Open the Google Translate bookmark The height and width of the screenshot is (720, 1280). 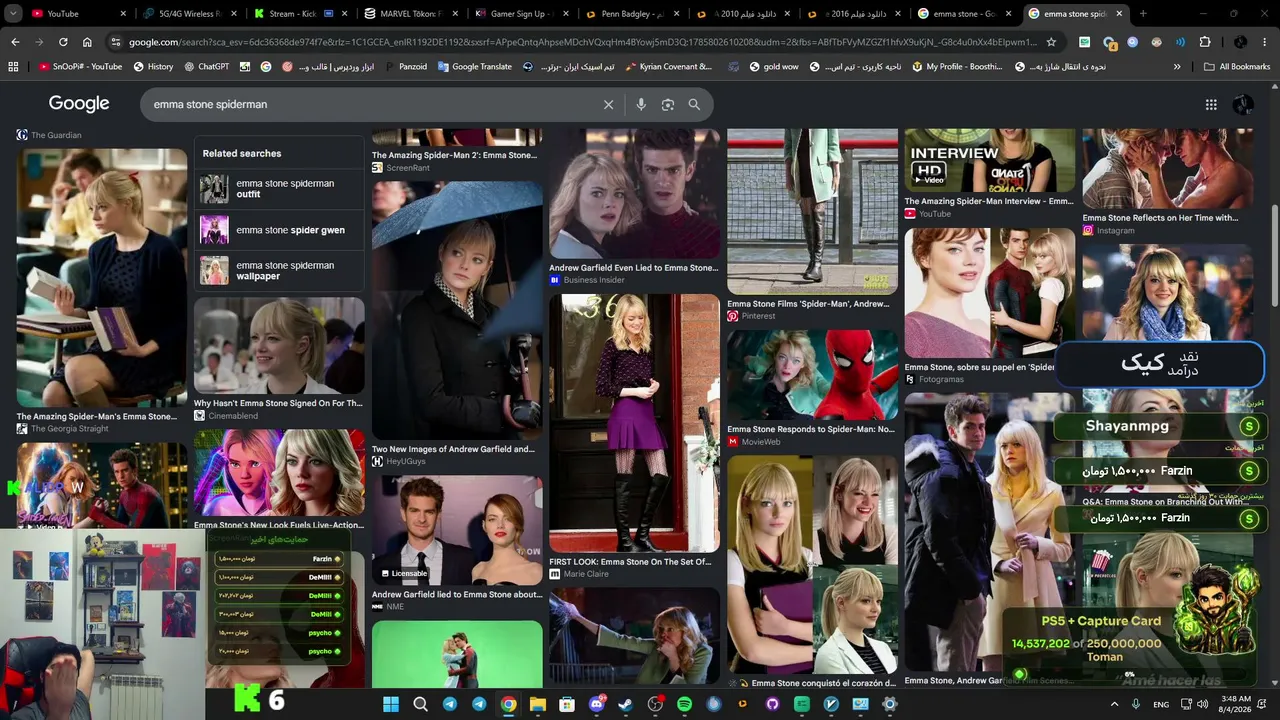tap(474, 67)
